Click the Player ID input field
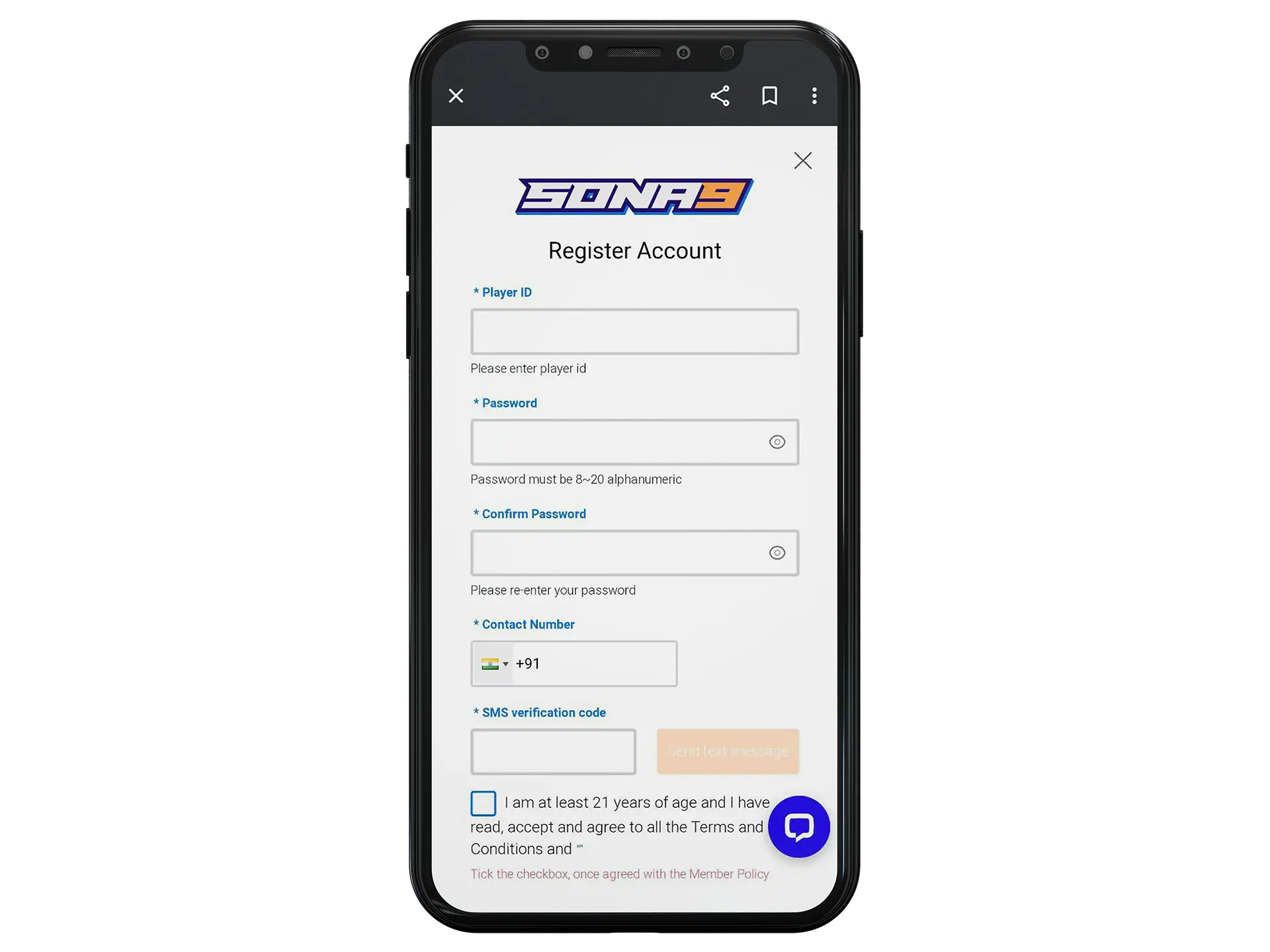 tap(634, 331)
